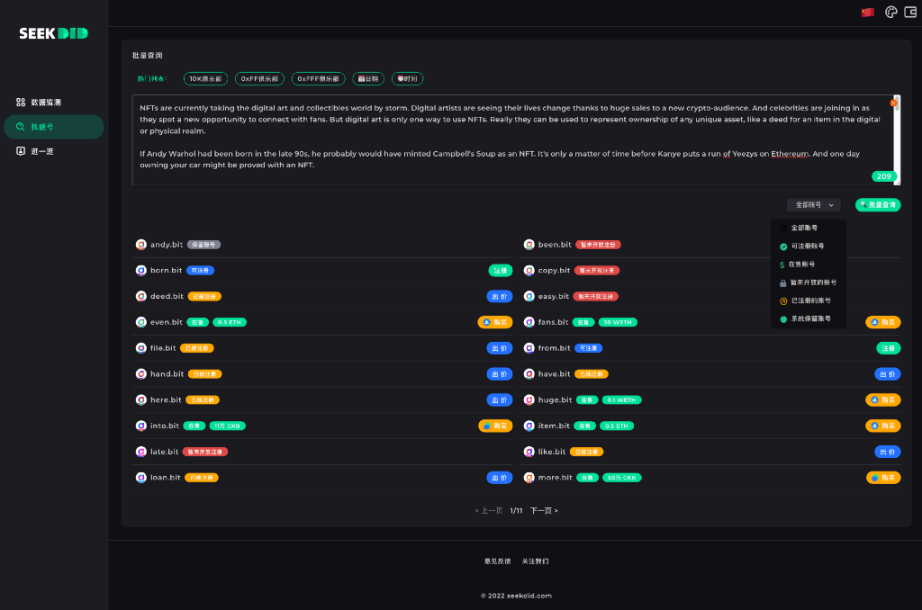Go to next page with 下一页
This screenshot has height=610, width=922.
click(543, 510)
